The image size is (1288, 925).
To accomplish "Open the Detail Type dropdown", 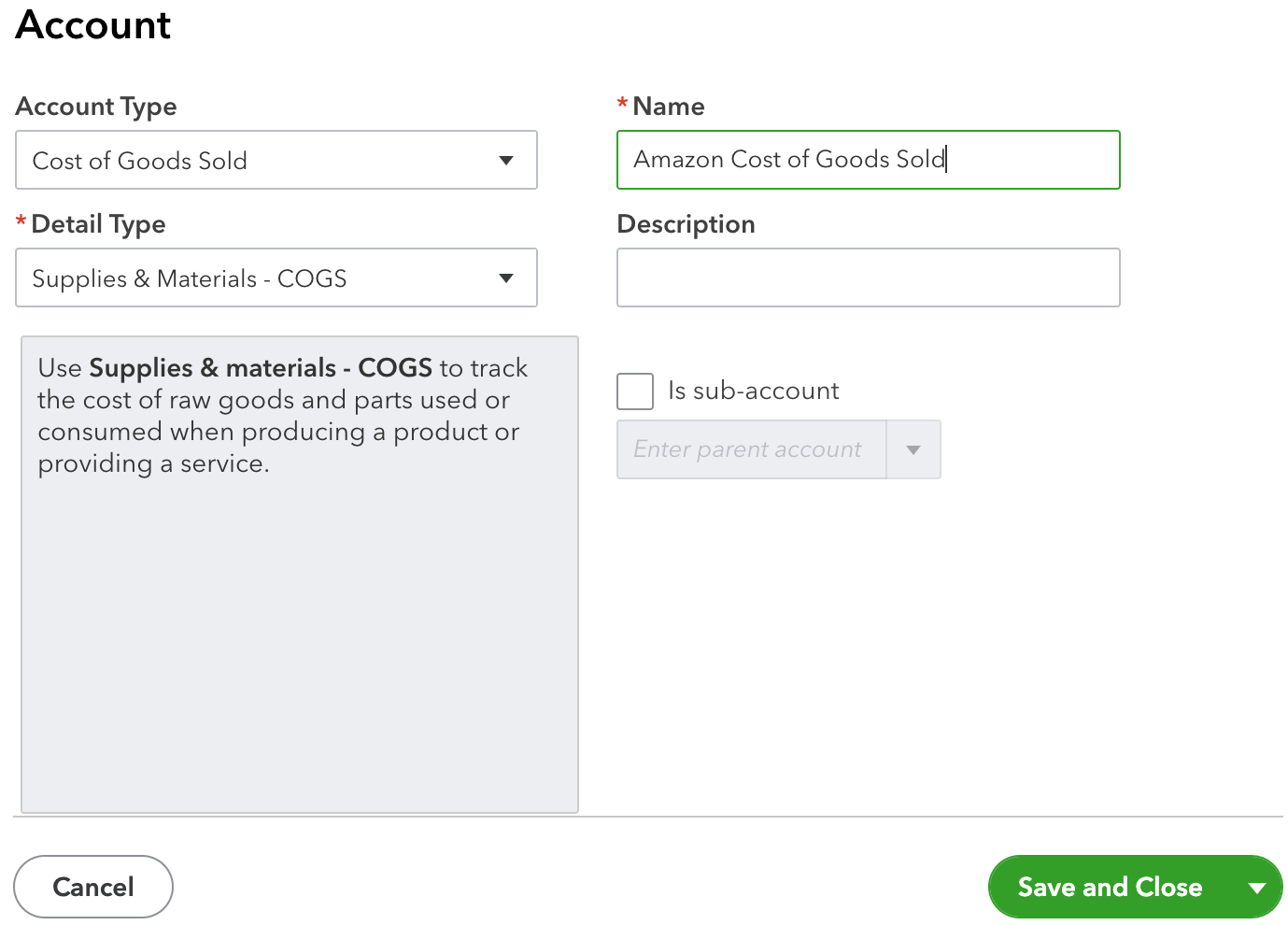I will coord(276,277).
